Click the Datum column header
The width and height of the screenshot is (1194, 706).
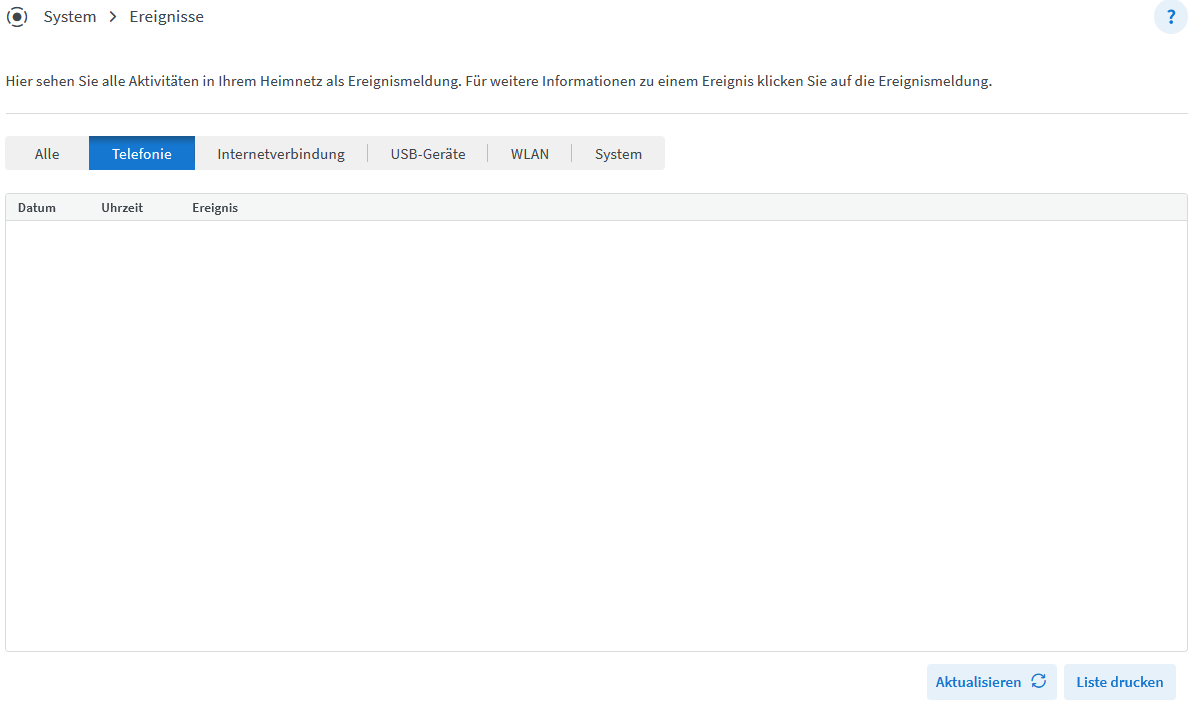[x=37, y=208]
